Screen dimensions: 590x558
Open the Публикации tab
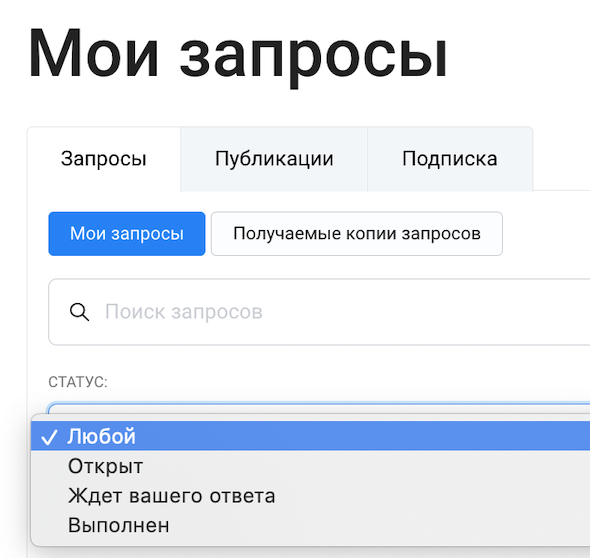click(x=274, y=159)
